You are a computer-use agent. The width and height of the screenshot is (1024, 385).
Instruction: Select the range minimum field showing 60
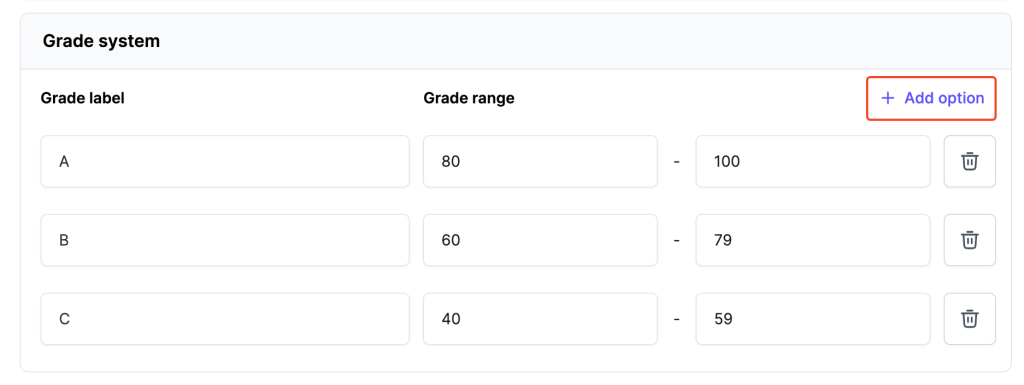click(540, 240)
